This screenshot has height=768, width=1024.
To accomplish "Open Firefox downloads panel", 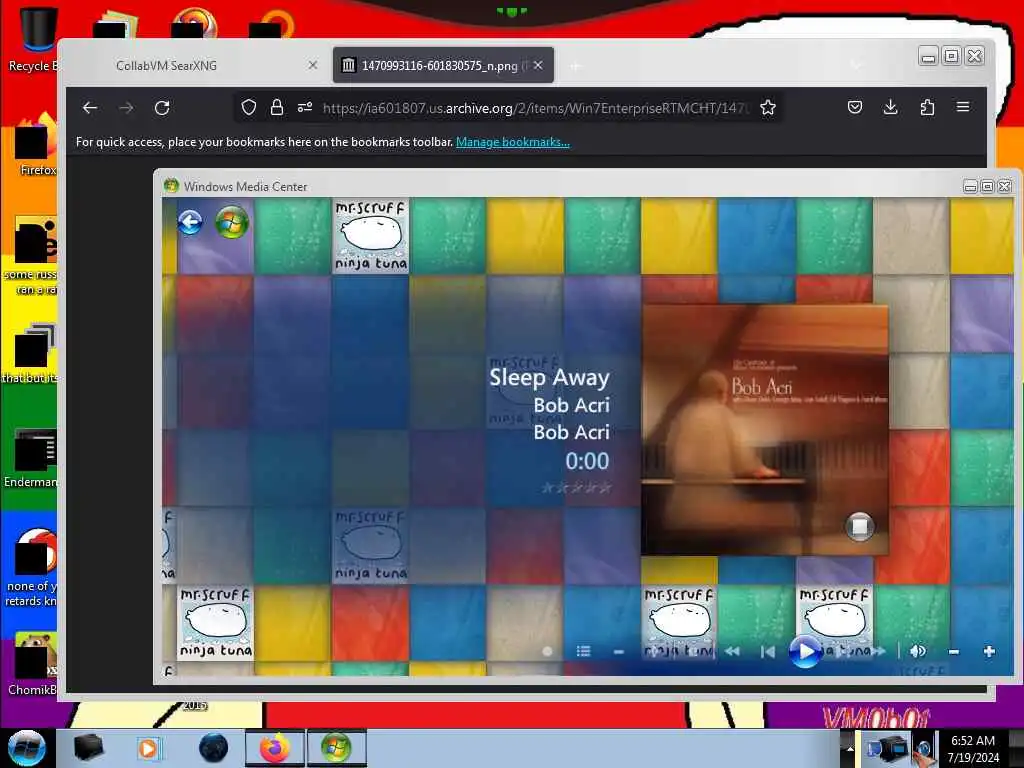I will coord(890,107).
